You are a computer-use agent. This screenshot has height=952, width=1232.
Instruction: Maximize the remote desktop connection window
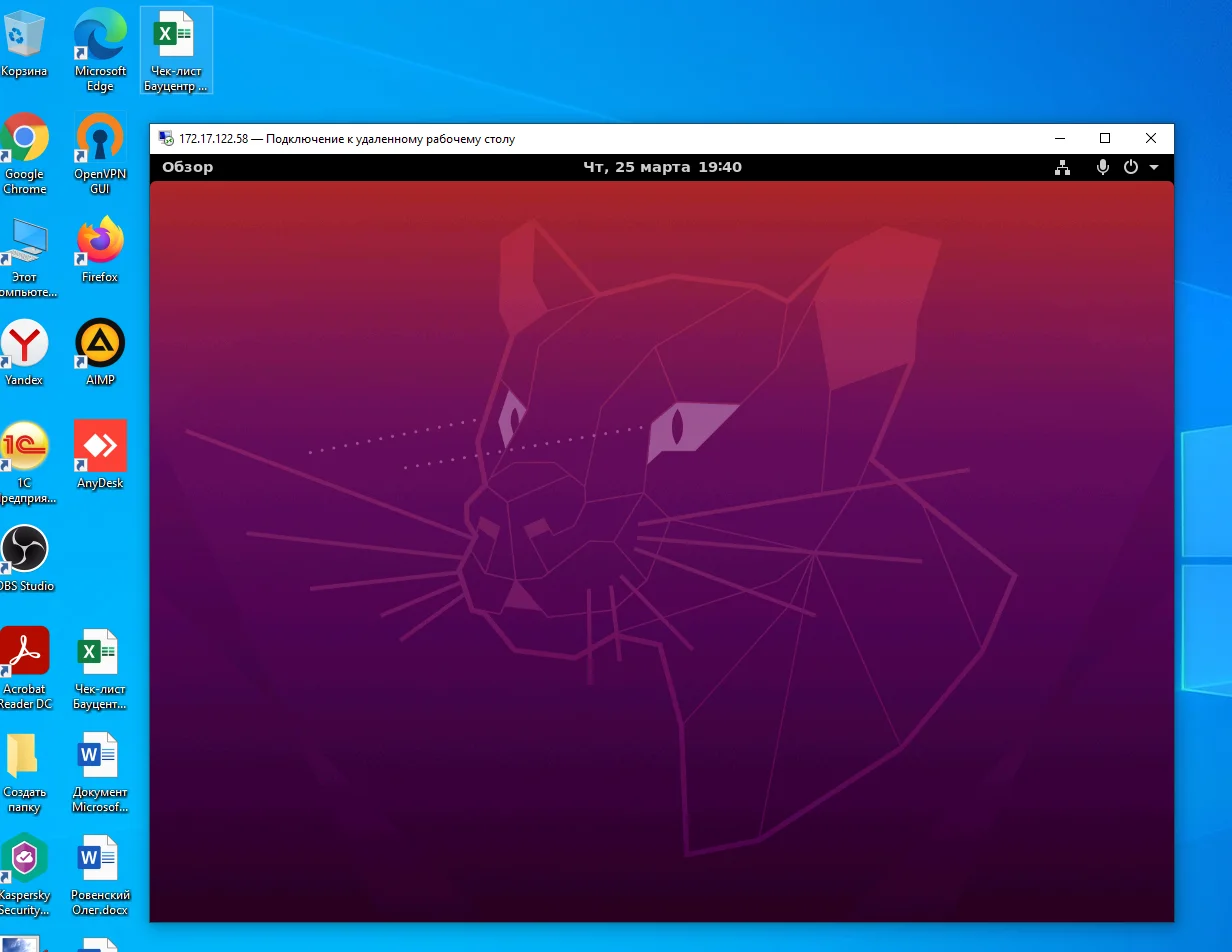[1105, 138]
